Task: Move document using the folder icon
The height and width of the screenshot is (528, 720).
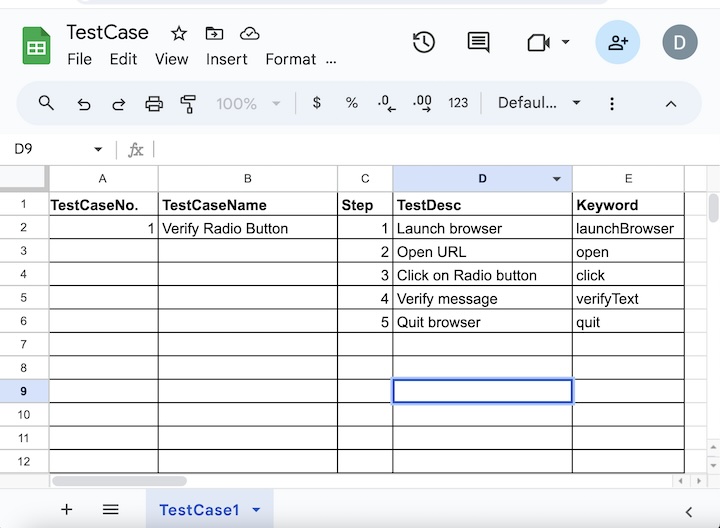Action: point(214,33)
